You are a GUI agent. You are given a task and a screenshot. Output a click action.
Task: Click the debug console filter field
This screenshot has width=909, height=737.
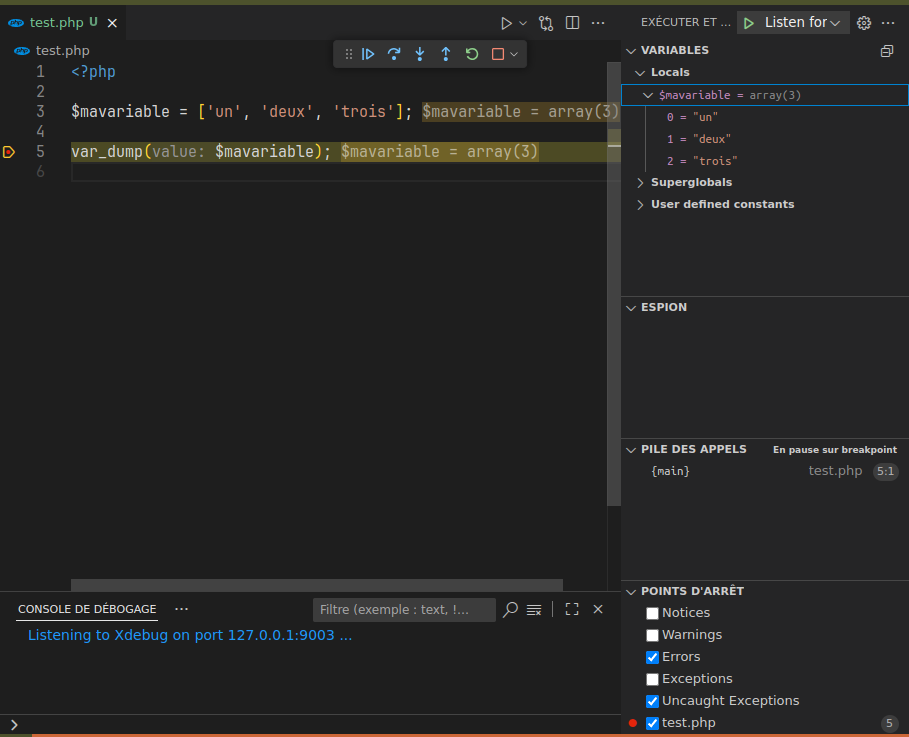[404, 609]
